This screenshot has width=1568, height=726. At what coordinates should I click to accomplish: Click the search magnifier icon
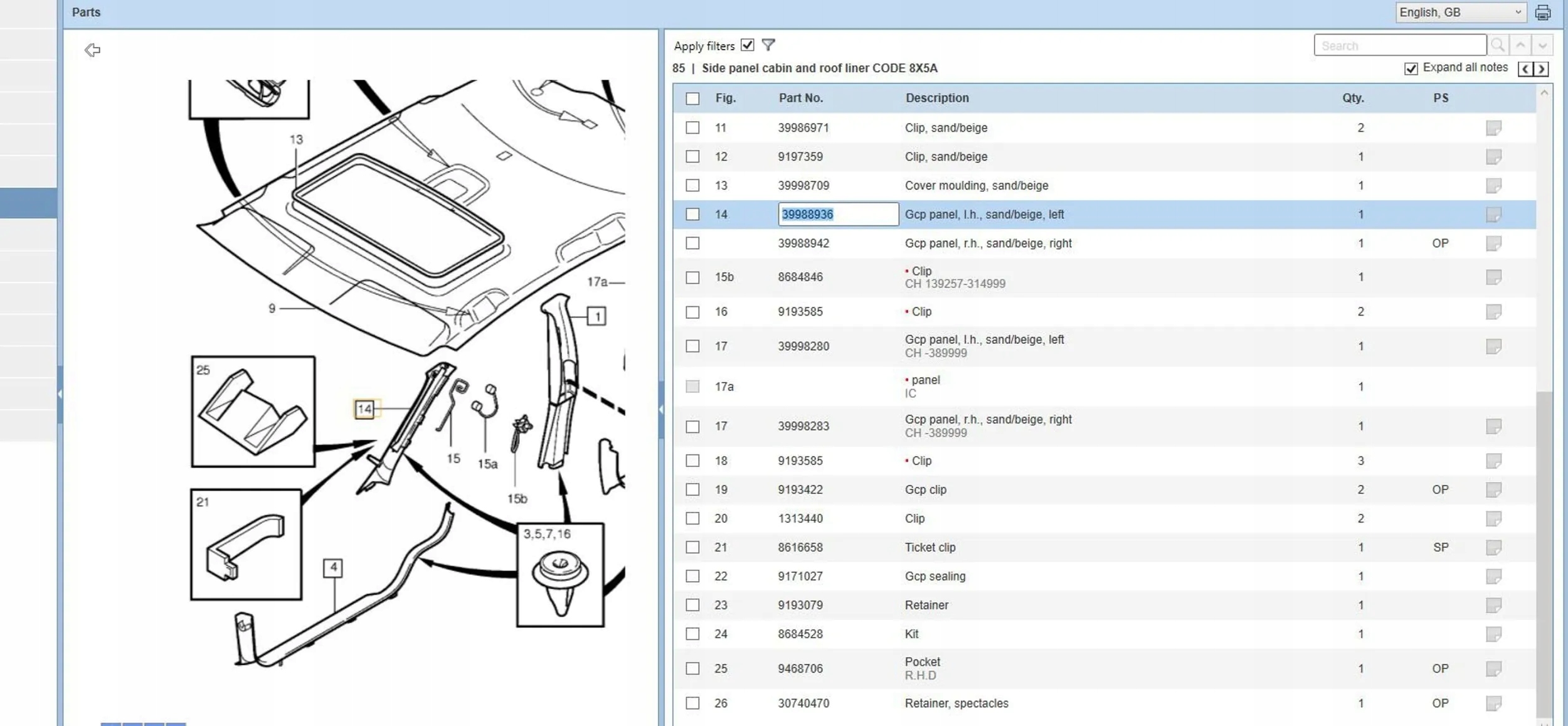click(1498, 46)
